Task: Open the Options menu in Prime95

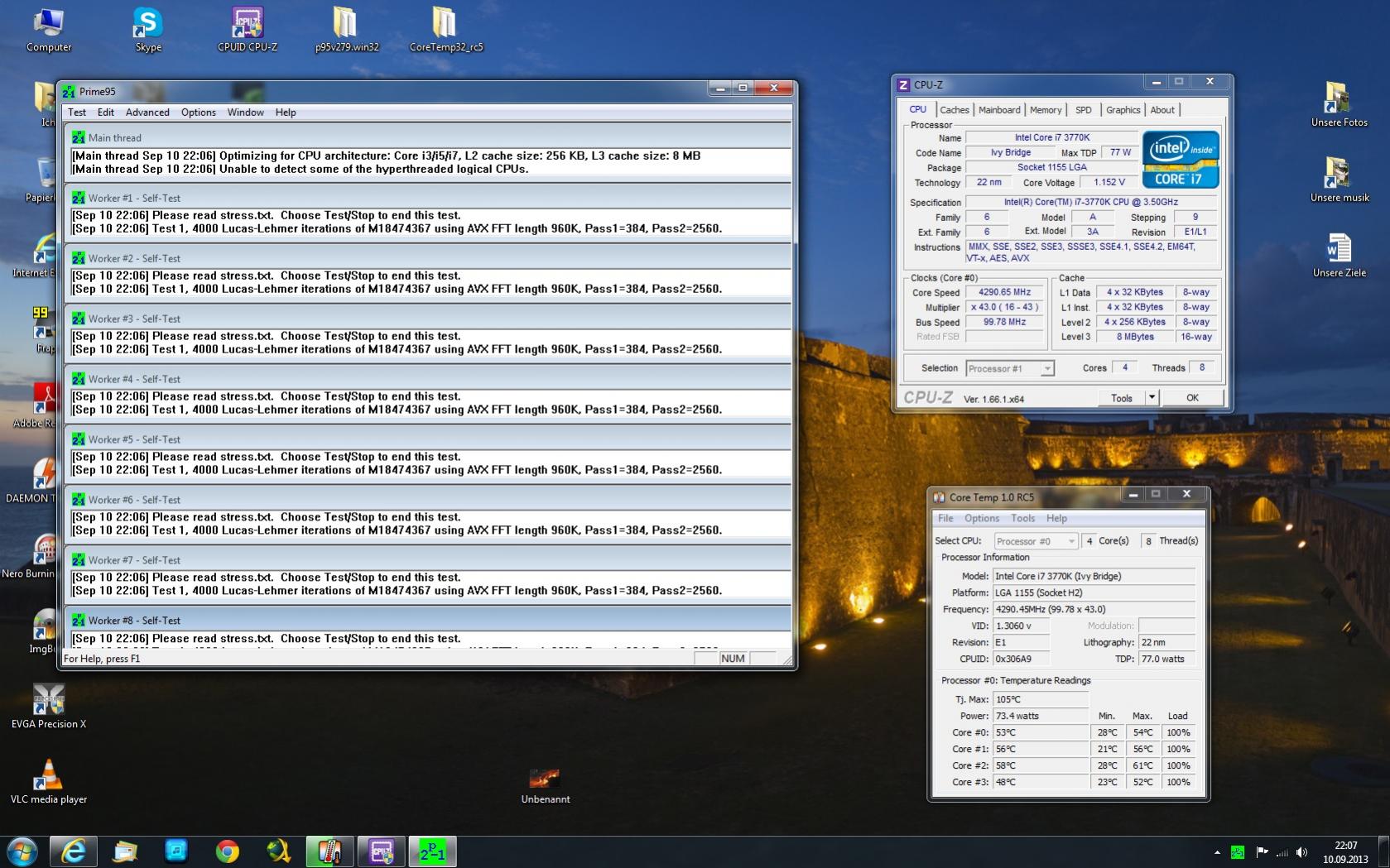Action: coord(199,113)
